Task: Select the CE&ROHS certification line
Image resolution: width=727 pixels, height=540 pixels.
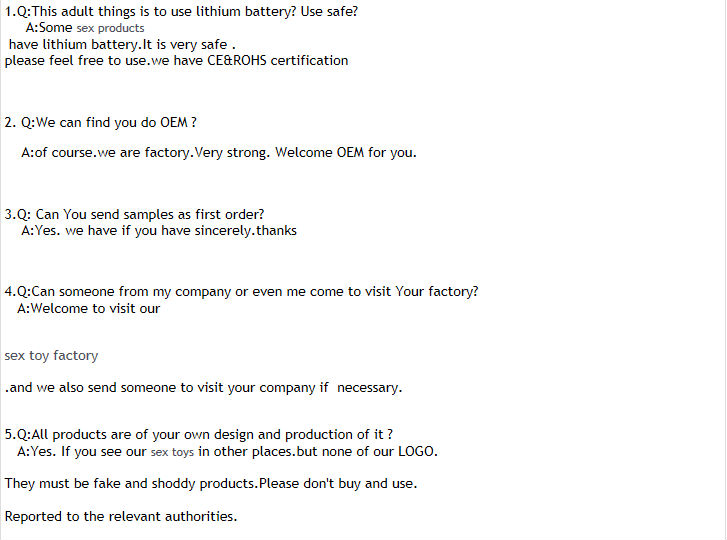Action: [177, 61]
